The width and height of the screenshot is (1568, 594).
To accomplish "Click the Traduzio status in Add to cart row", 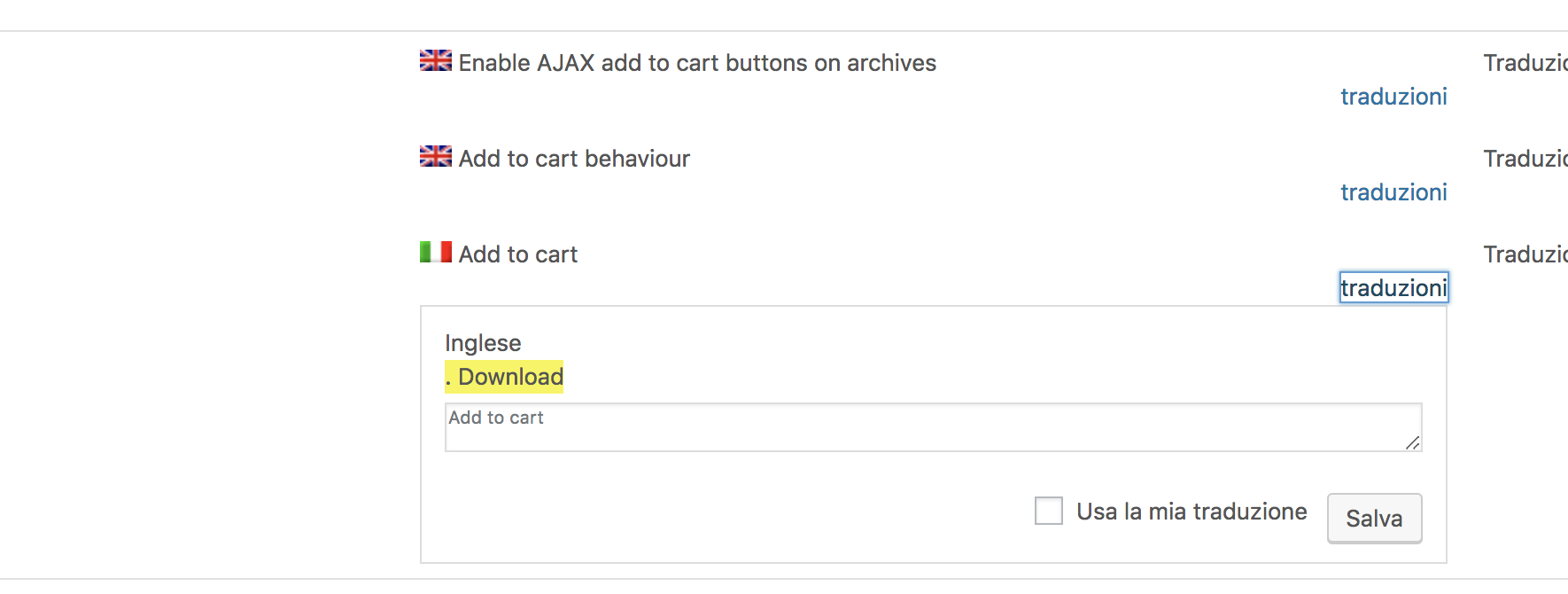I will click(1525, 254).
